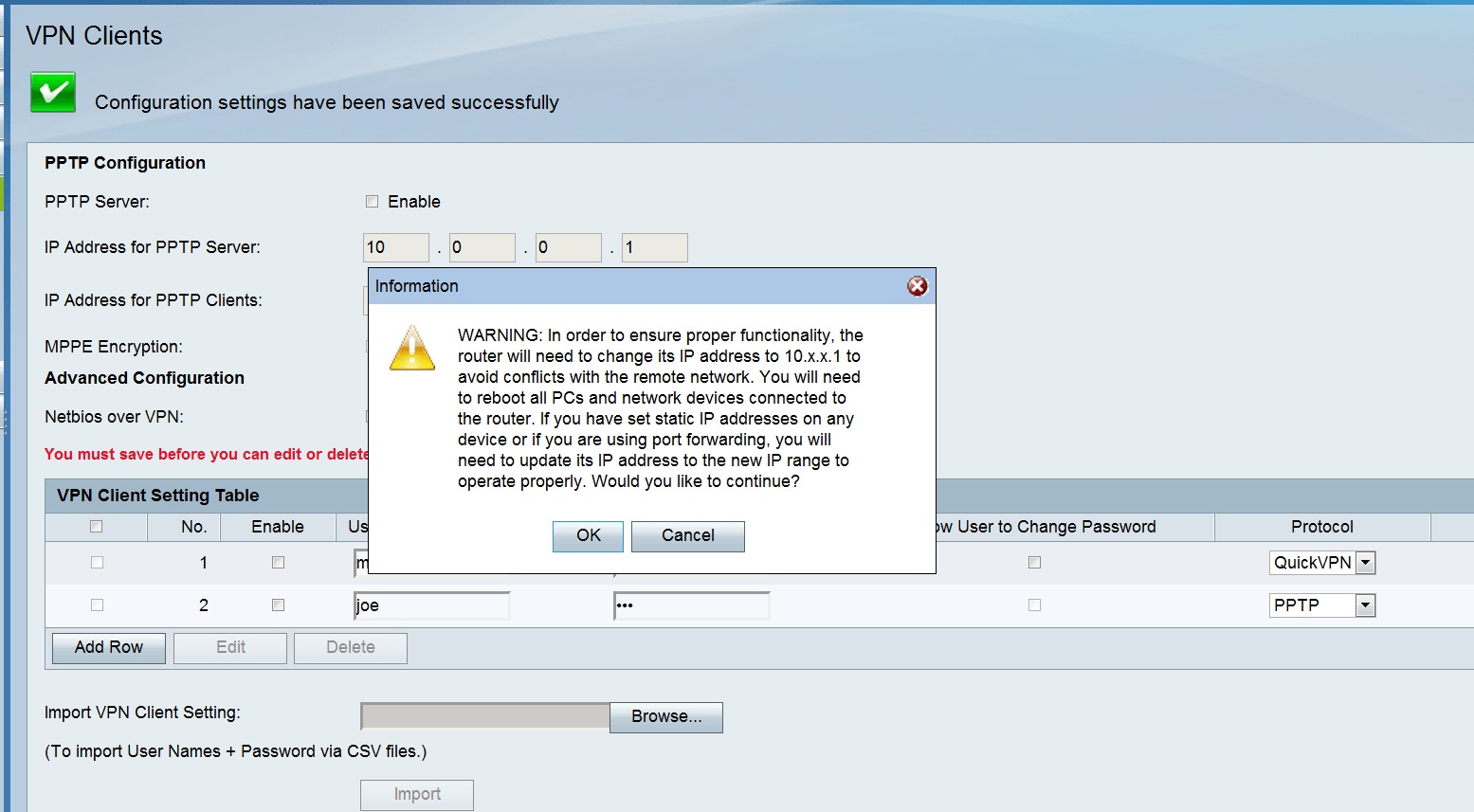The width and height of the screenshot is (1474, 812).
Task: Click the PPTP Server label
Action: click(97, 202)
